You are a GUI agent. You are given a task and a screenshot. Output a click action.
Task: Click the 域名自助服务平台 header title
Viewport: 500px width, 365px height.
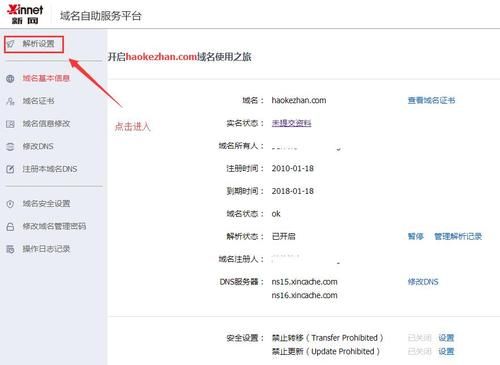[101, 16]
